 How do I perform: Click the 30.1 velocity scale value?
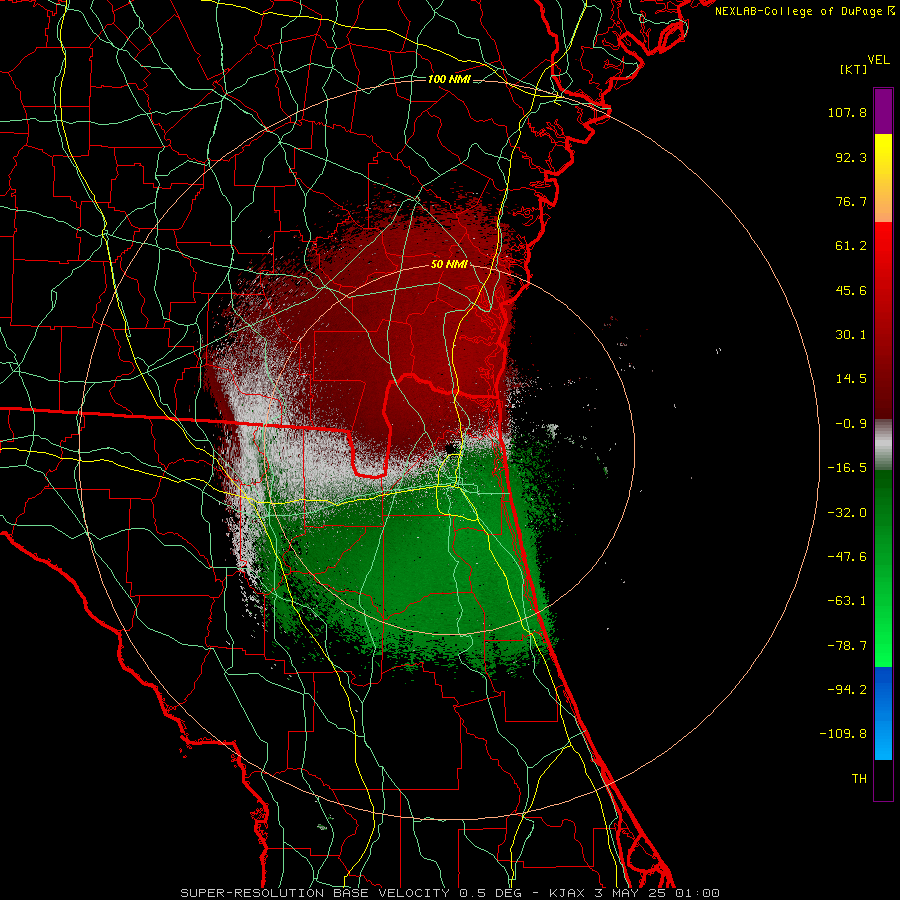tap(851, 335)
